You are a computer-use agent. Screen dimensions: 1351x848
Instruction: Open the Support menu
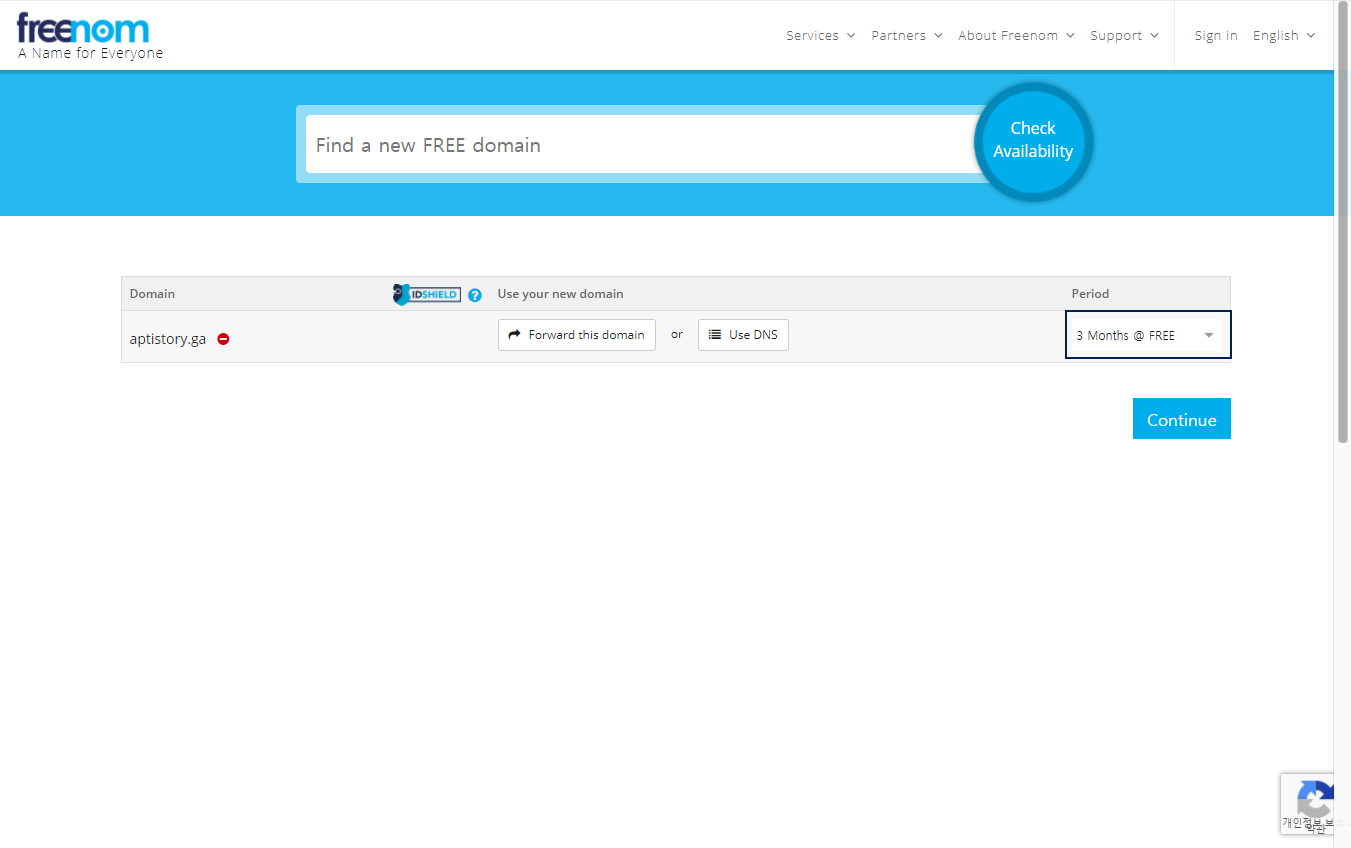1124,35
